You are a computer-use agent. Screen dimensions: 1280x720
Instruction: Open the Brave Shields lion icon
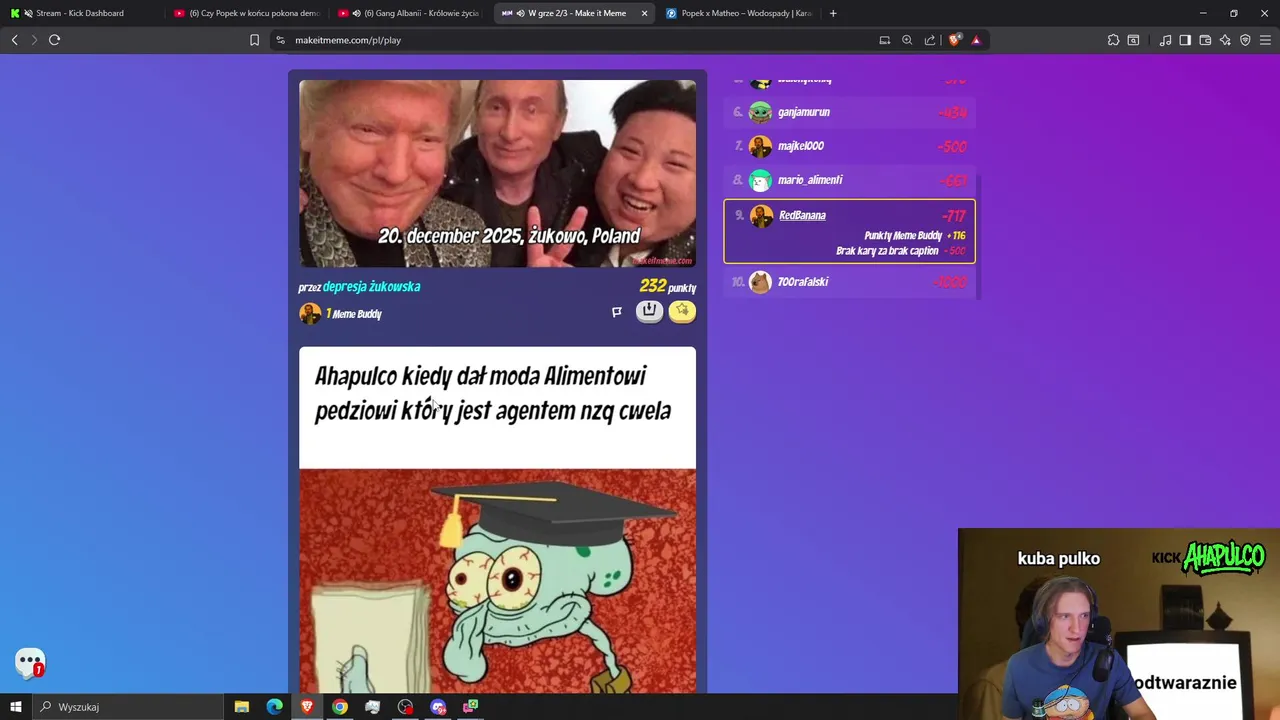pos(955,40)
